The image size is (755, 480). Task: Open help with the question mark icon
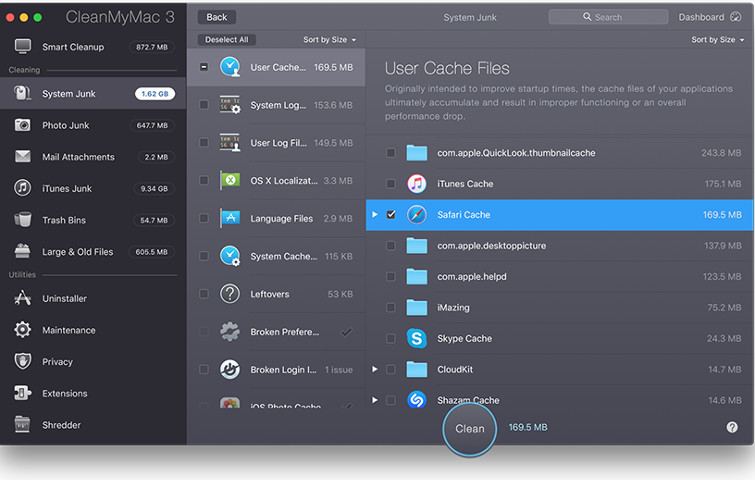click(732, 427)
